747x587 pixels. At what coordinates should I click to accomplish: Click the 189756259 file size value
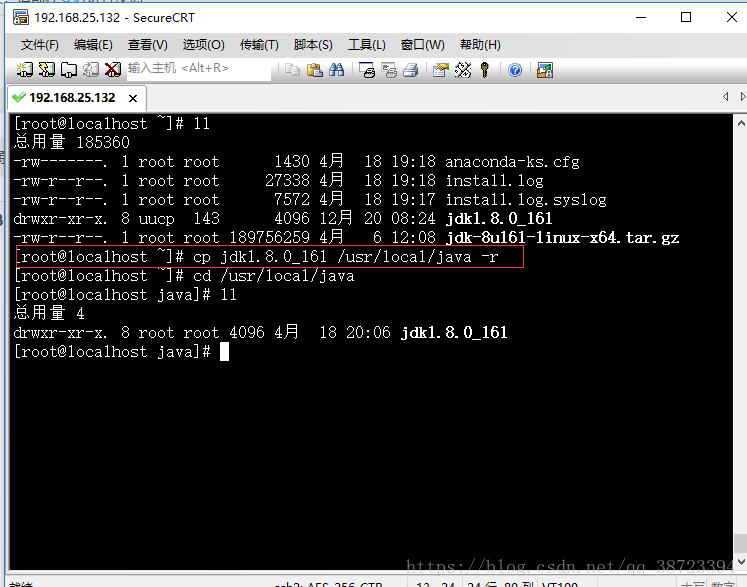[x=270, y=238]
